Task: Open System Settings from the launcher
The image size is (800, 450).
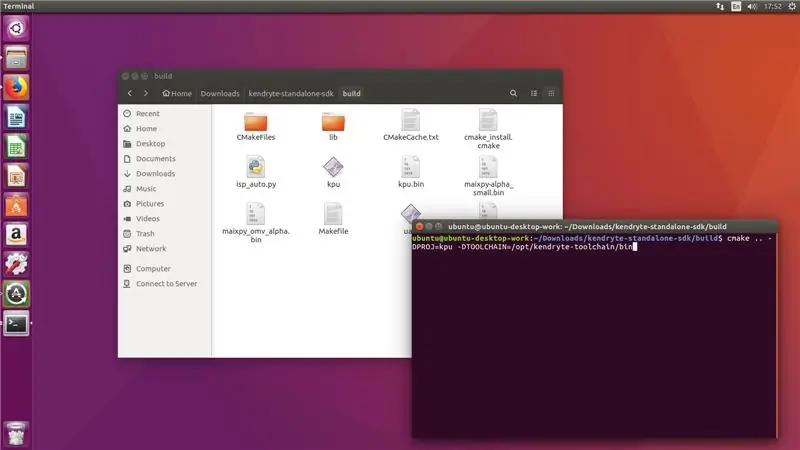Action: coord(16,264)
